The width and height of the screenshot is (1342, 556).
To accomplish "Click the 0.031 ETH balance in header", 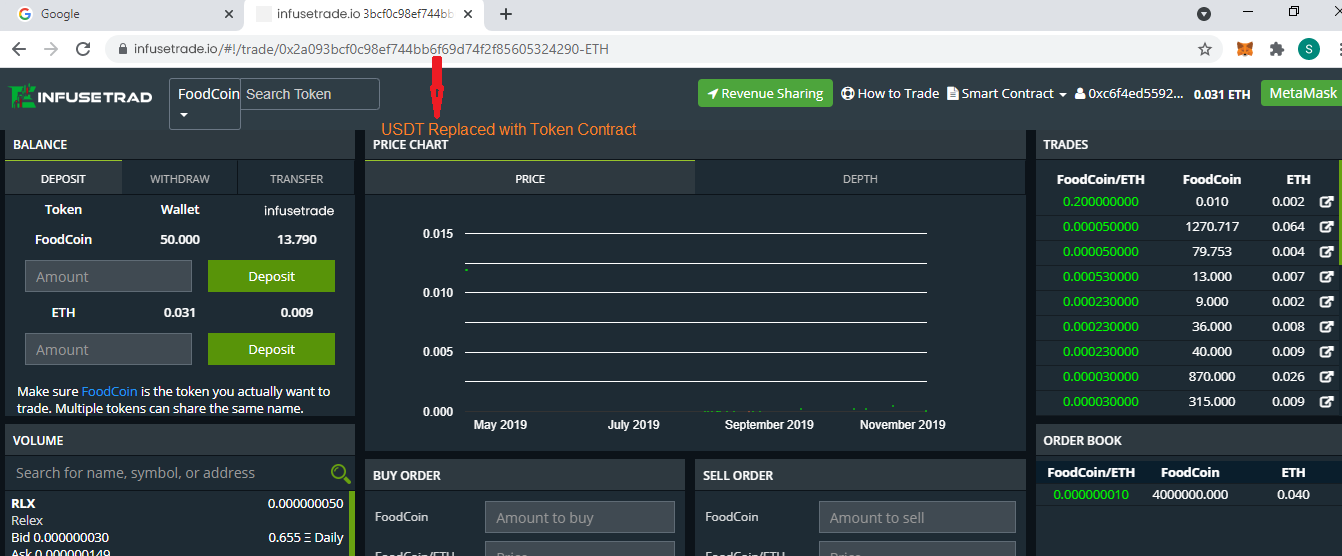I will coord(1222,94).
